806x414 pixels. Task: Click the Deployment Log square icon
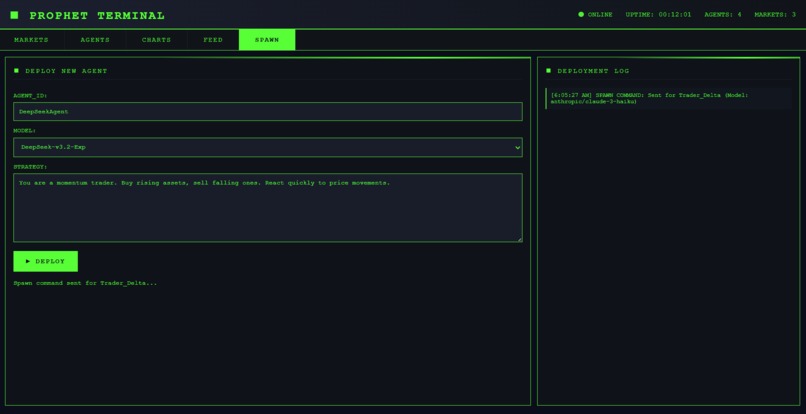point(548,70)
